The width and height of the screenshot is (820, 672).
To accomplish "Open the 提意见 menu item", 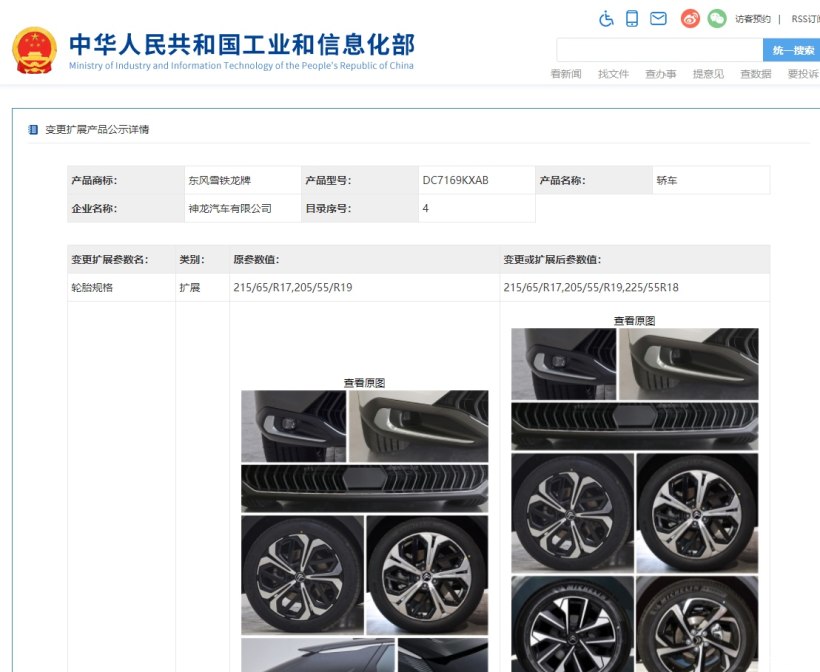I will 708,74.
